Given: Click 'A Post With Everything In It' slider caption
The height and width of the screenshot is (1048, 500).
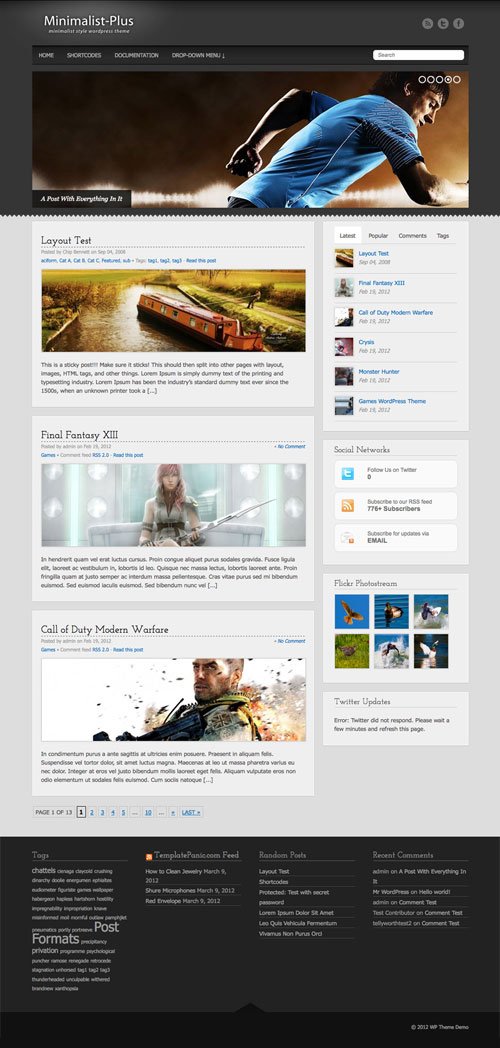Looking at the screenshot, I should tap(82, 199).
